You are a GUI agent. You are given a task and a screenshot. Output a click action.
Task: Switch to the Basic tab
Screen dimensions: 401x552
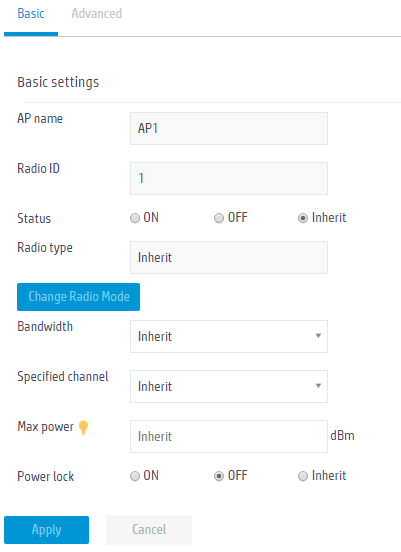[31, 13]
